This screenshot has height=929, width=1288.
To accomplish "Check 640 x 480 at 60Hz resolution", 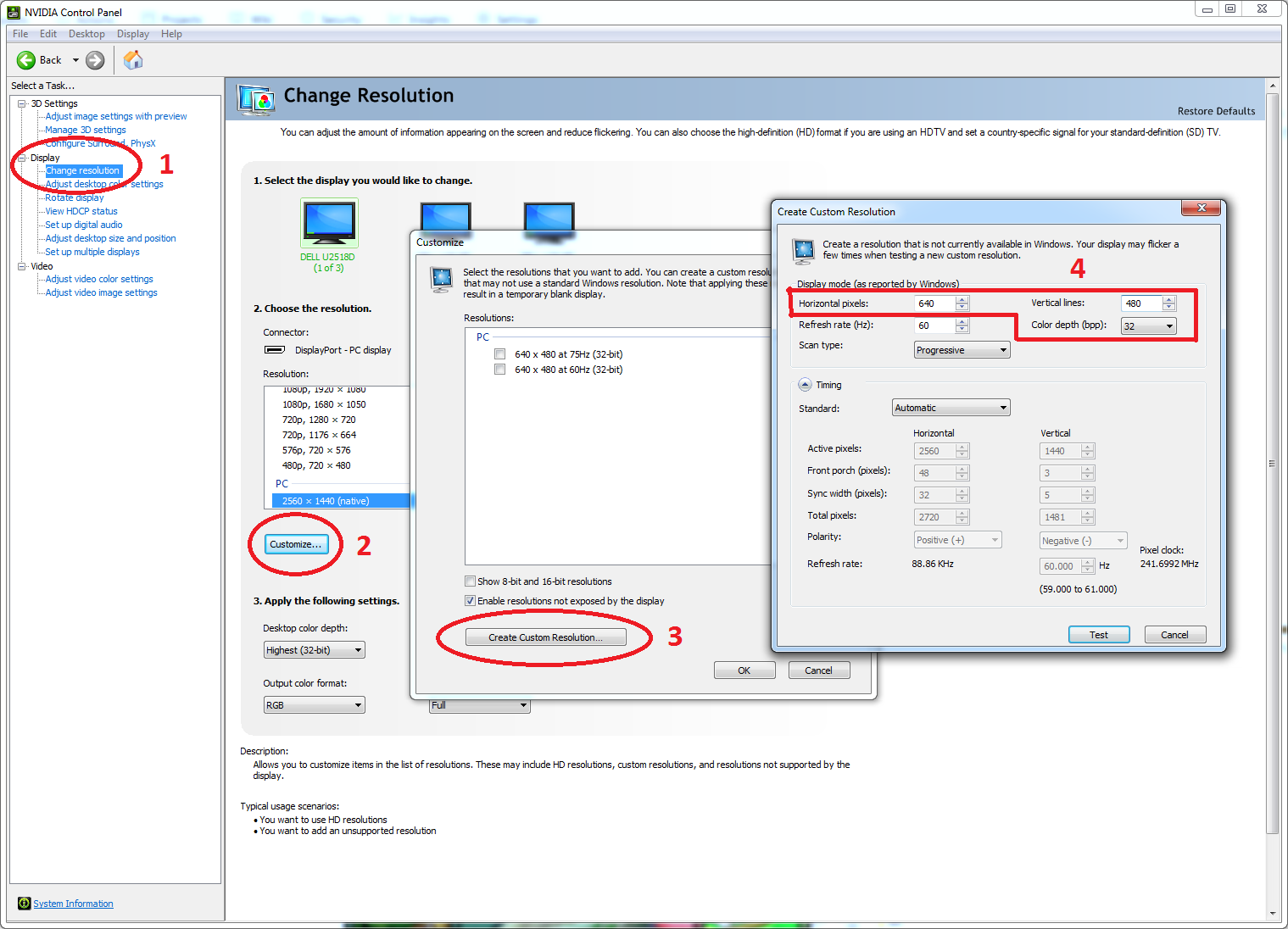I will [x=500, y=370].
